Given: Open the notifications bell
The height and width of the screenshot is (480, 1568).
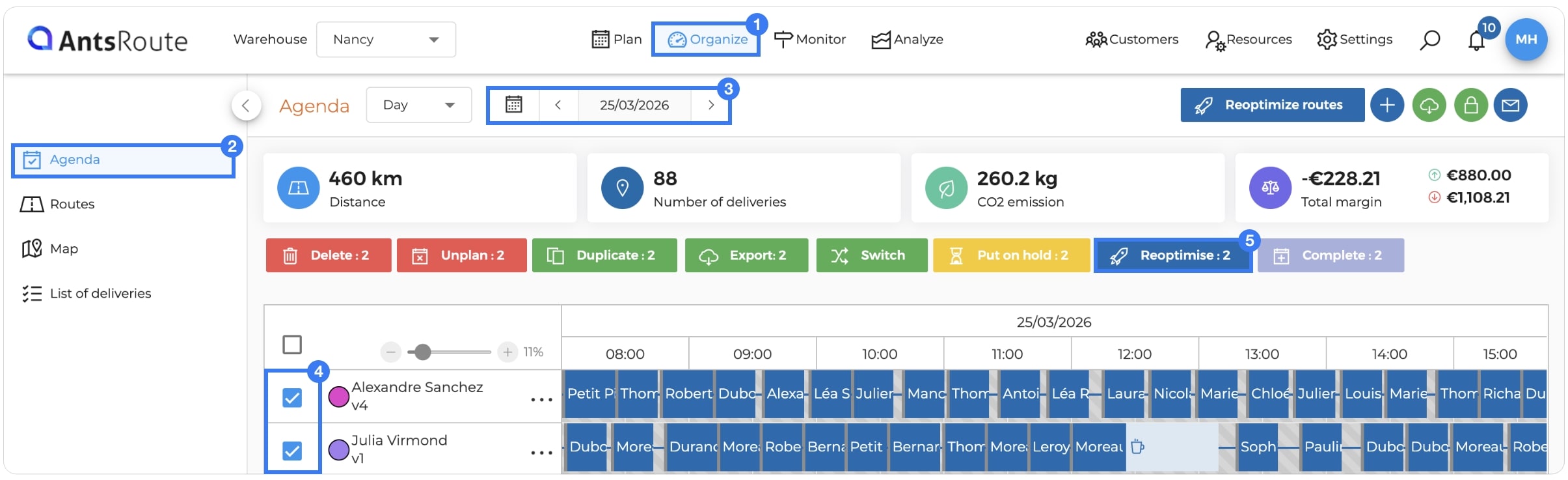Looking at the screenshot, I should coord(1476,40).
